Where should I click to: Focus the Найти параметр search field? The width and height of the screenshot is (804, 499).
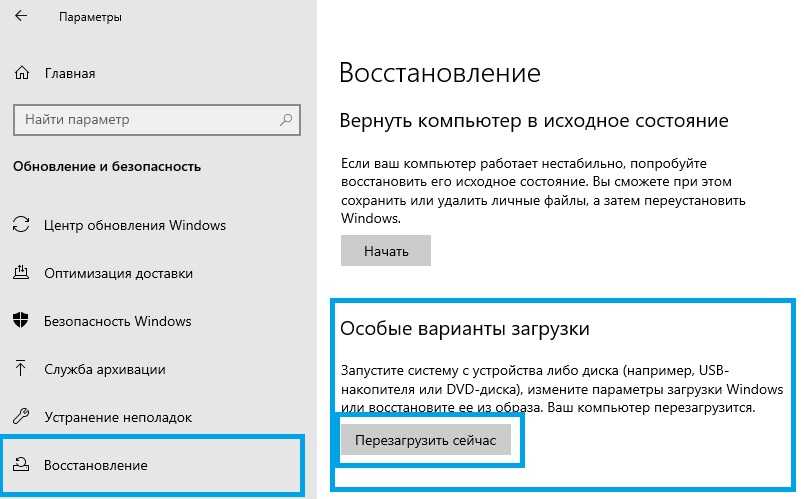156,120
